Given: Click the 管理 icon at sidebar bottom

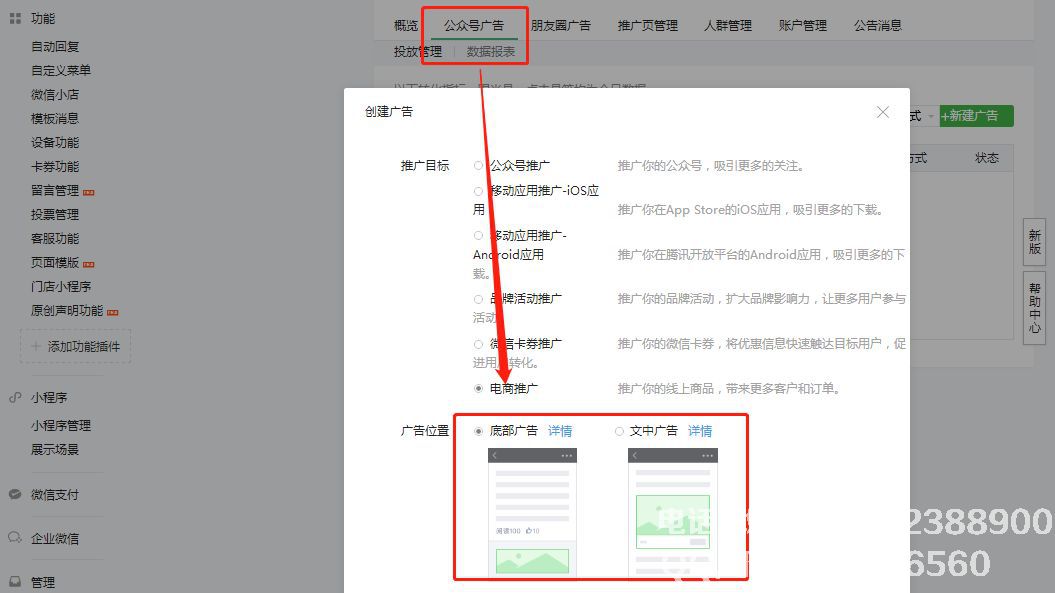Looking at the screenshot, I should pyautogui.click(x=15, y=582).
